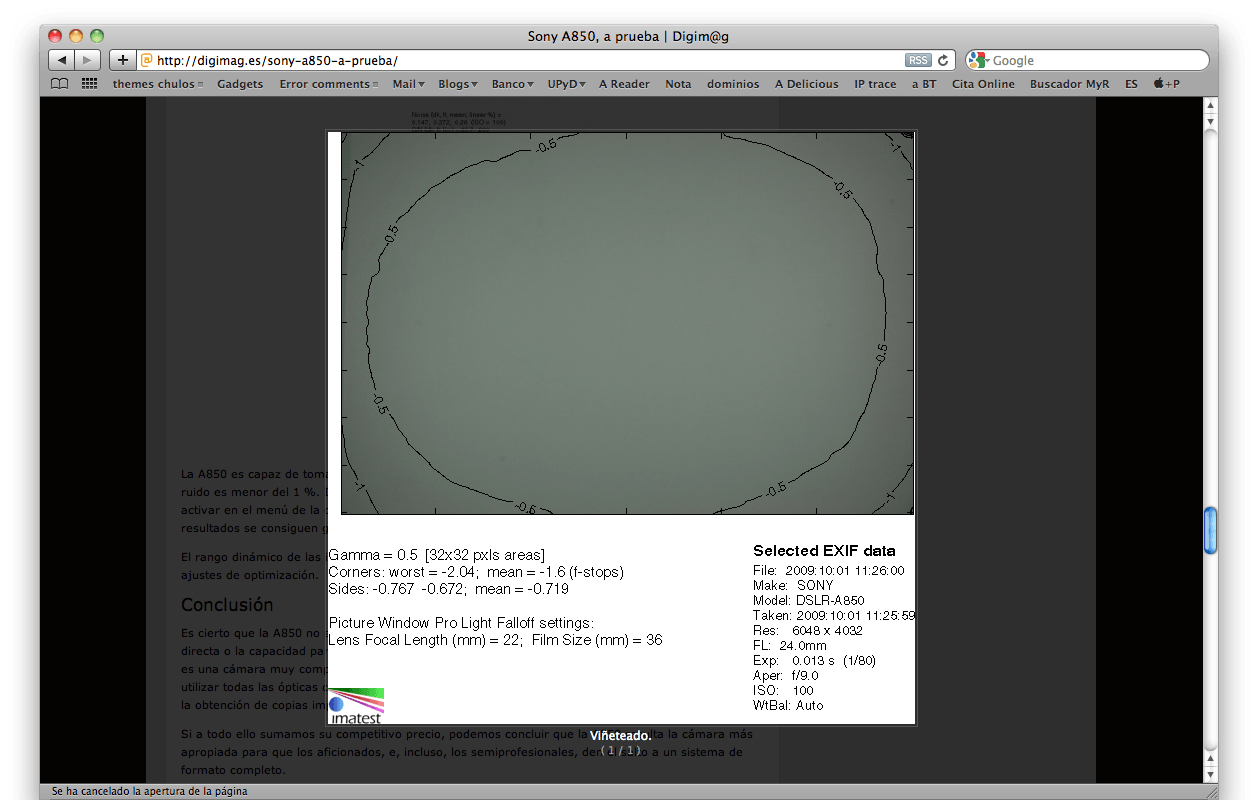The width and height of the screenshot is (1258, 800).
Task: Open the themes chulos bookmark folder
Action: (x=158, y=84)
